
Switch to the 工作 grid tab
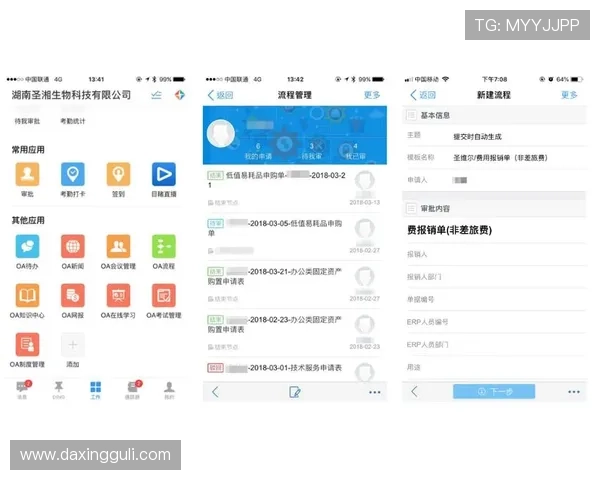coord(95,390)
